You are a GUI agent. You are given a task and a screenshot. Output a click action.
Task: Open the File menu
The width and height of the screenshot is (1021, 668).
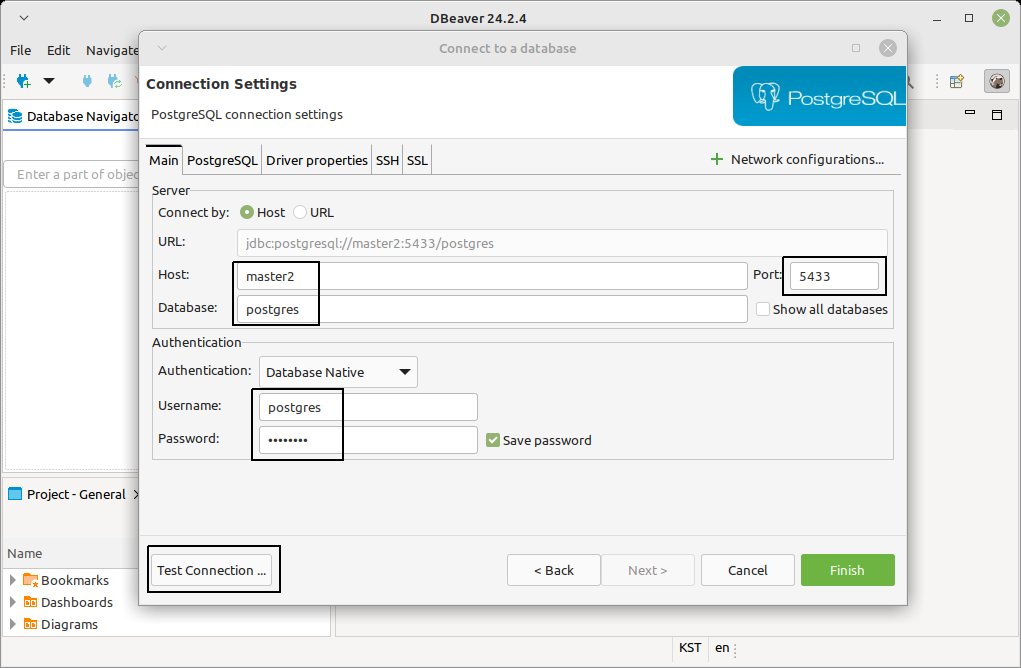point(21,49)
